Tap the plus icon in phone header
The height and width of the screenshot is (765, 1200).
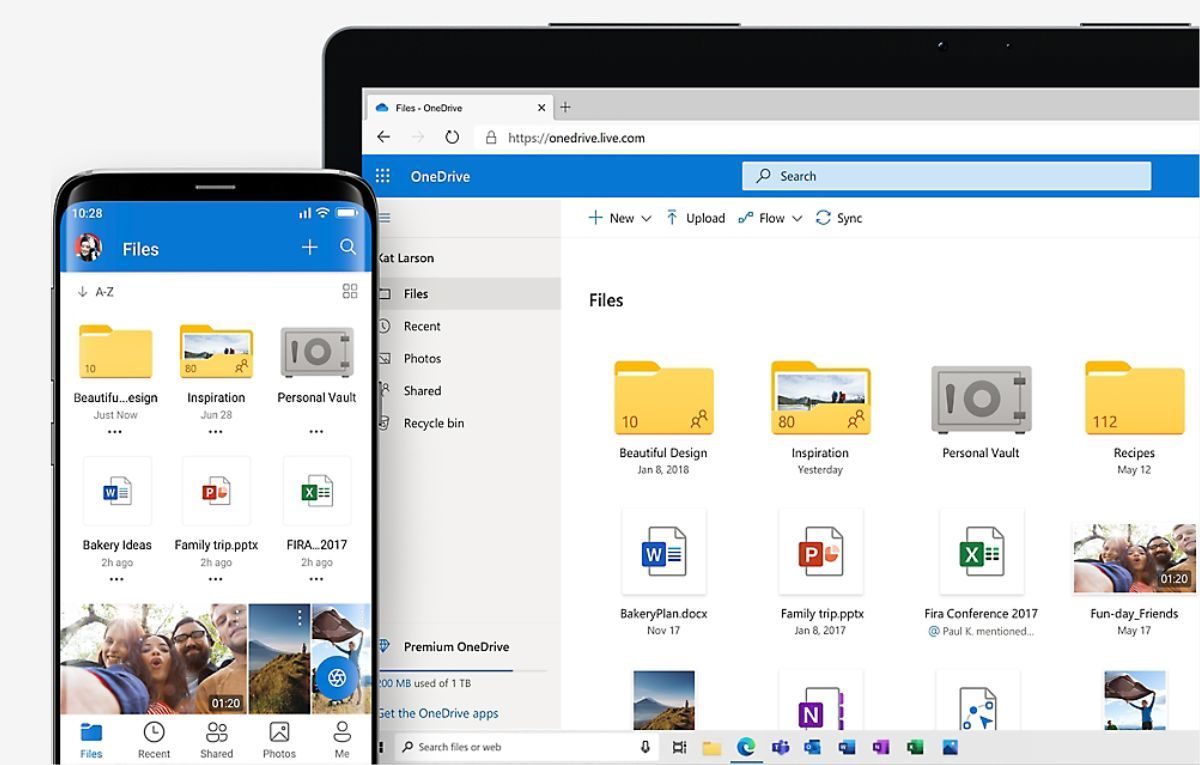(310, 247)
